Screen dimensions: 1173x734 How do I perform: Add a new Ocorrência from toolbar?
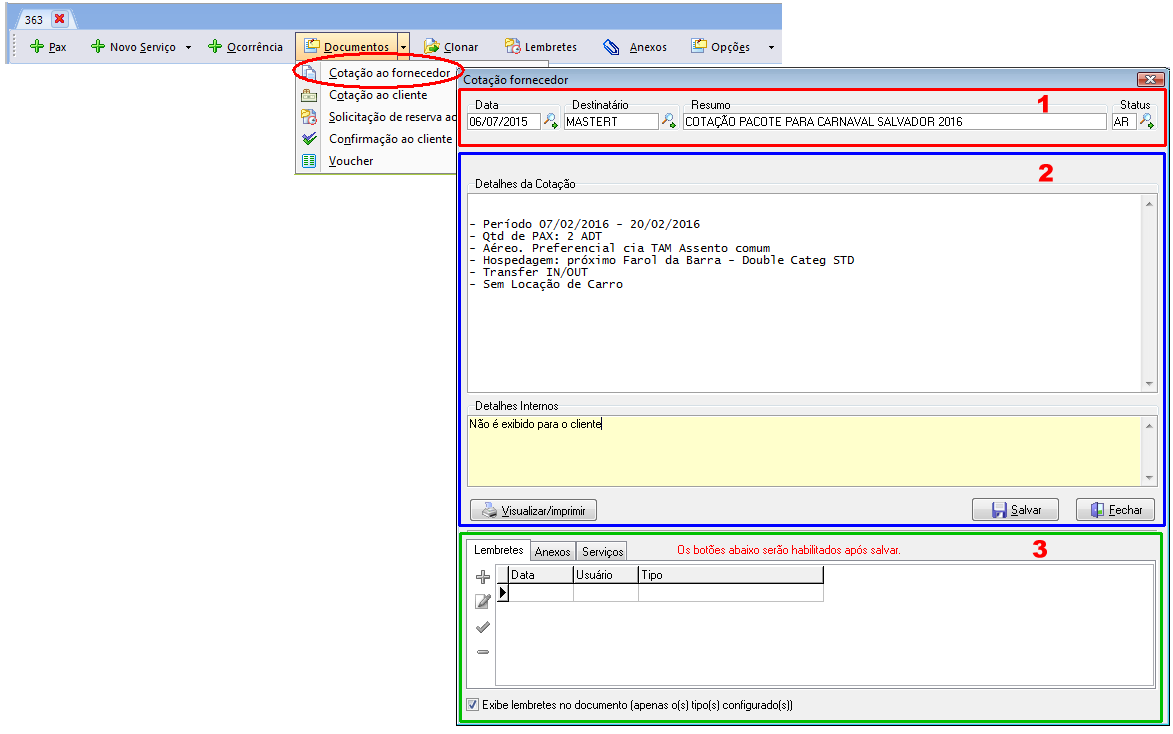coord(245,46)
